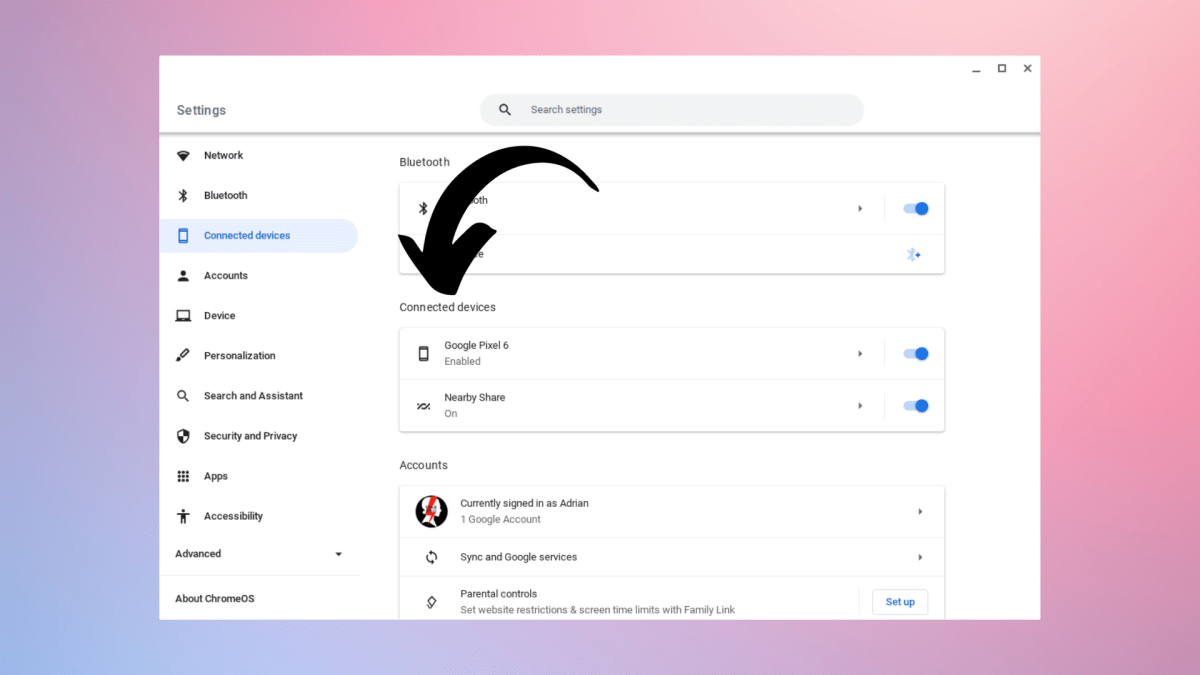This screenshot has width=1200, height=675.
Task: Click the 'Sync and Google services' text
Action: [x=518, y=557]
